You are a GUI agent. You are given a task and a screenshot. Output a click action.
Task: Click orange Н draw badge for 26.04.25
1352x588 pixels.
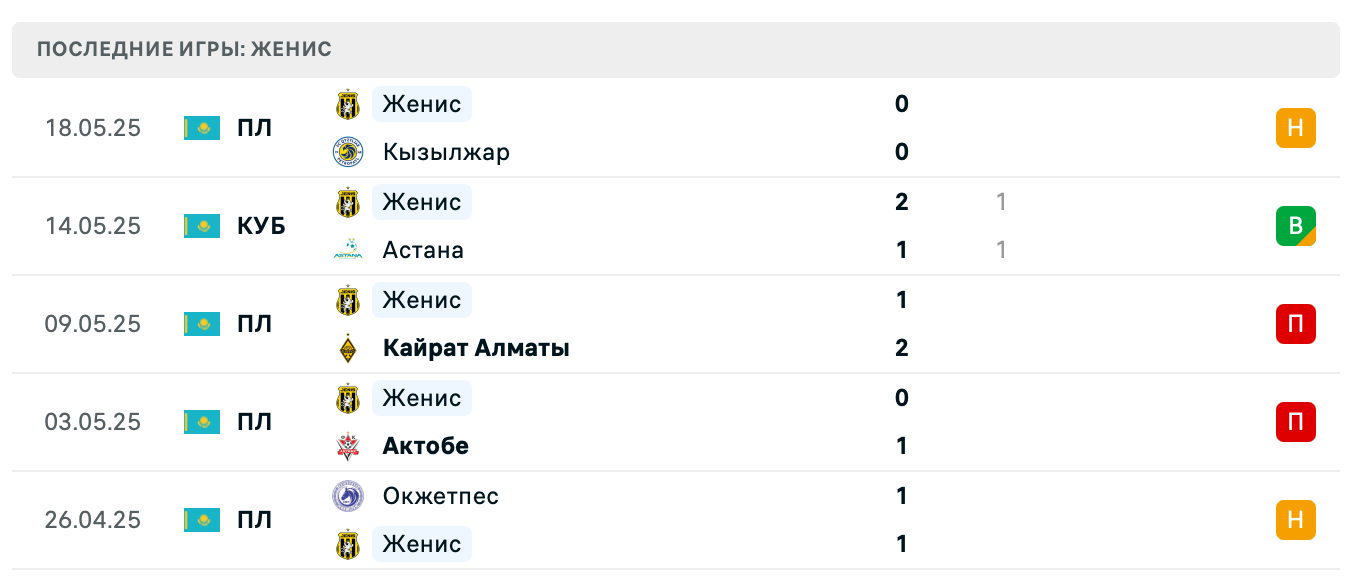(x=1295, y=520)
